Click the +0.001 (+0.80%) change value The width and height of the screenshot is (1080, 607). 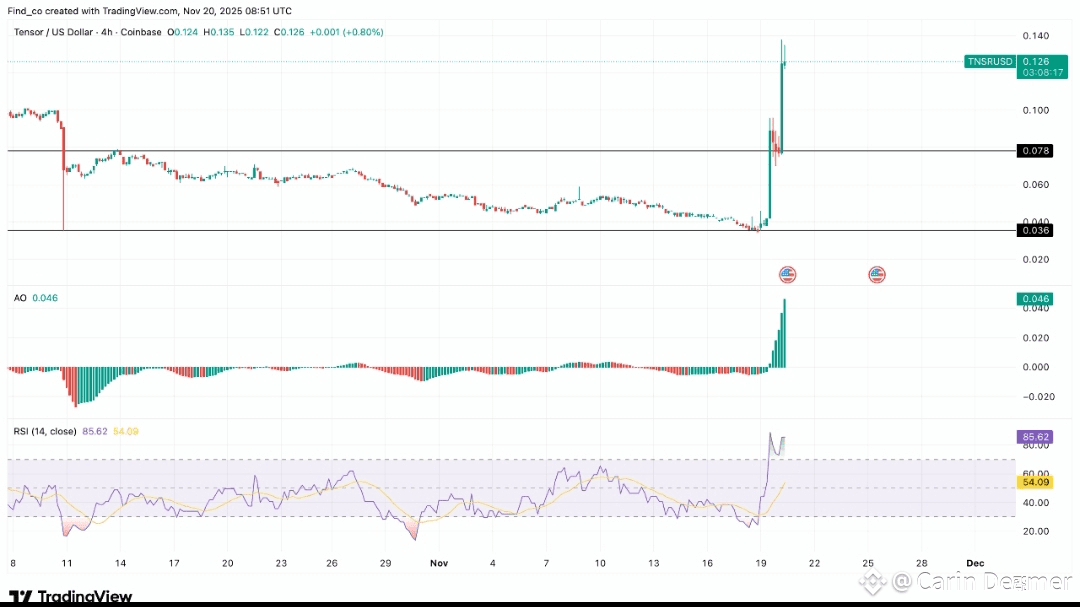(346, 32)
